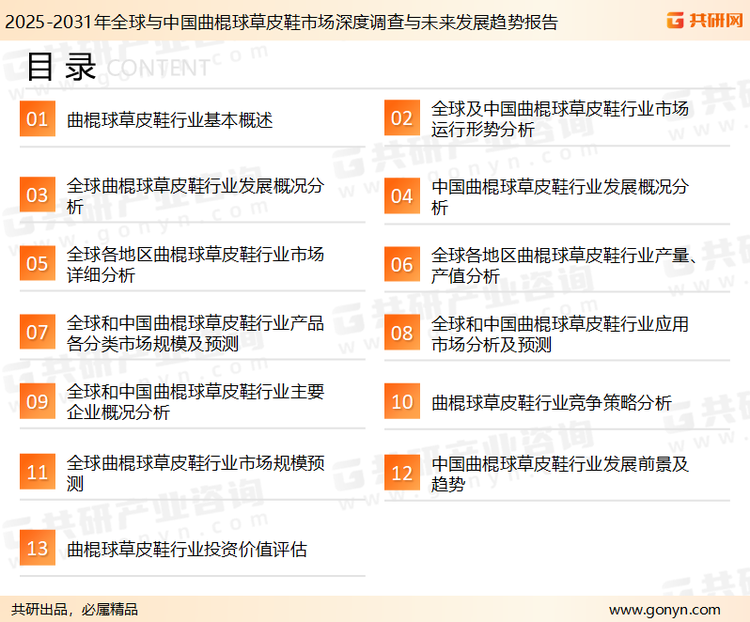Open 全球各地区曲棍球草皮鞋行业产量、产值分析 entry
This screenshot has height=622, width=750.
563,265
